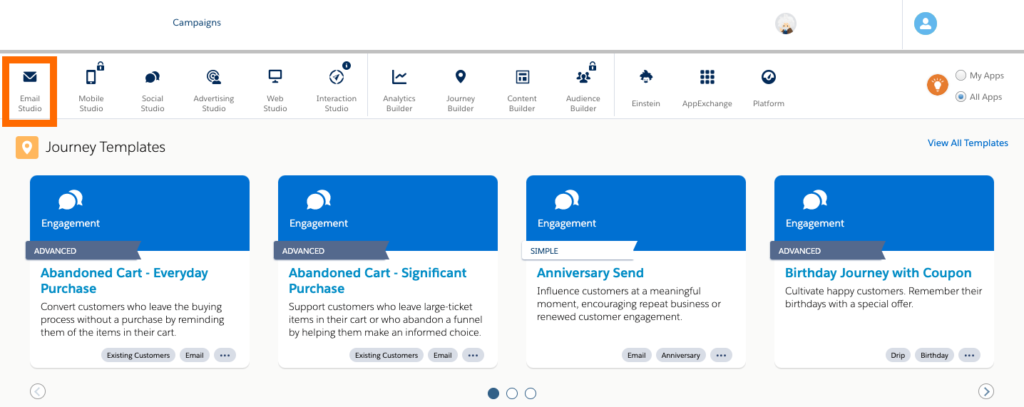Expand more tags on Anniversary Send card

720,355
